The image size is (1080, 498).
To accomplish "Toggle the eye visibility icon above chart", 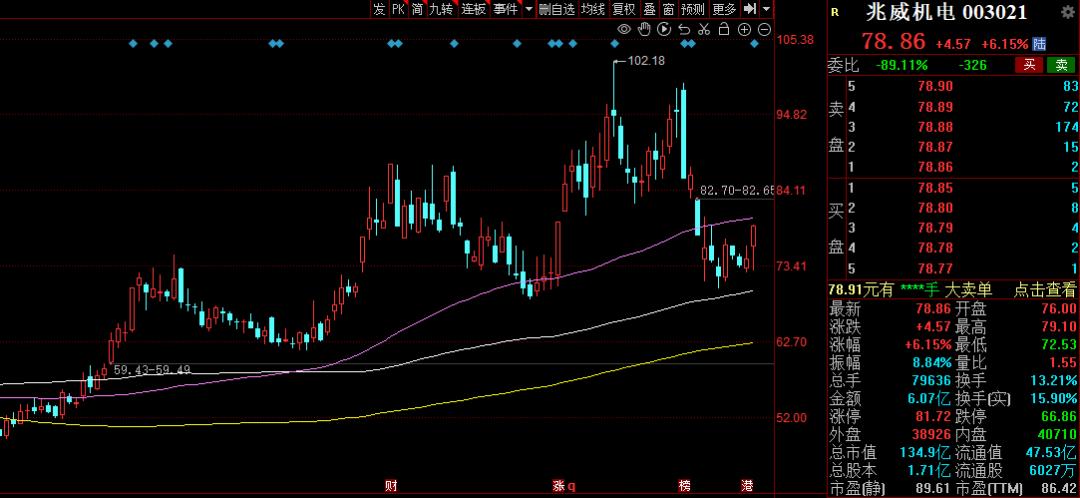I will (624, 29).
